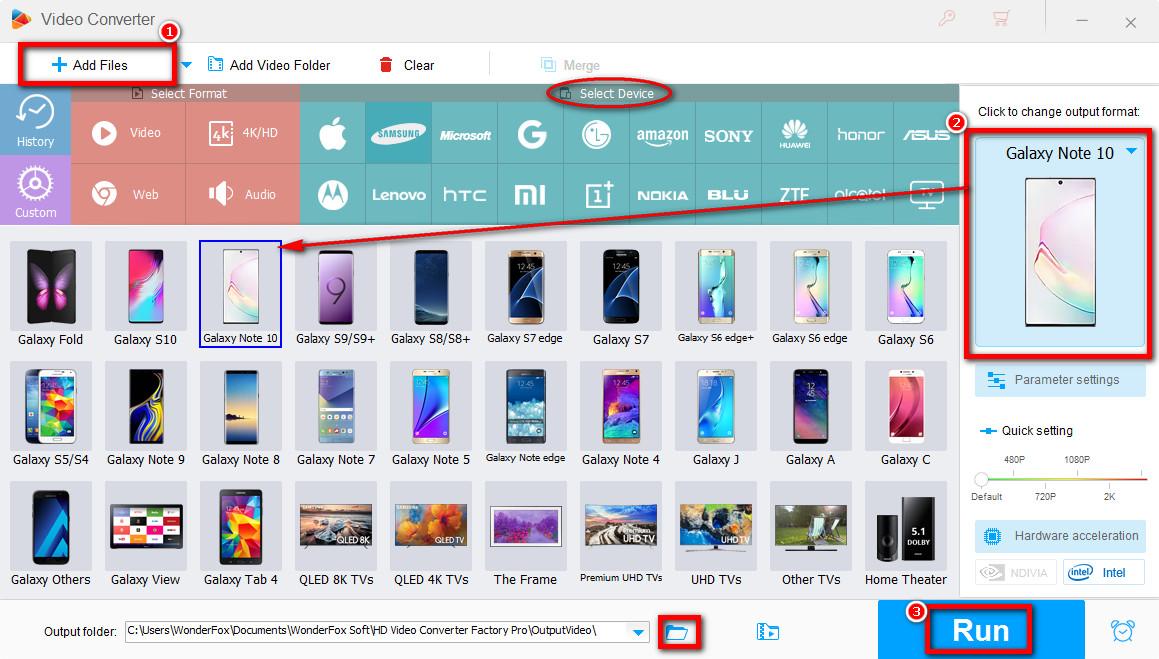Click the key registration icon
The image size is (1159, 659).
946,18
